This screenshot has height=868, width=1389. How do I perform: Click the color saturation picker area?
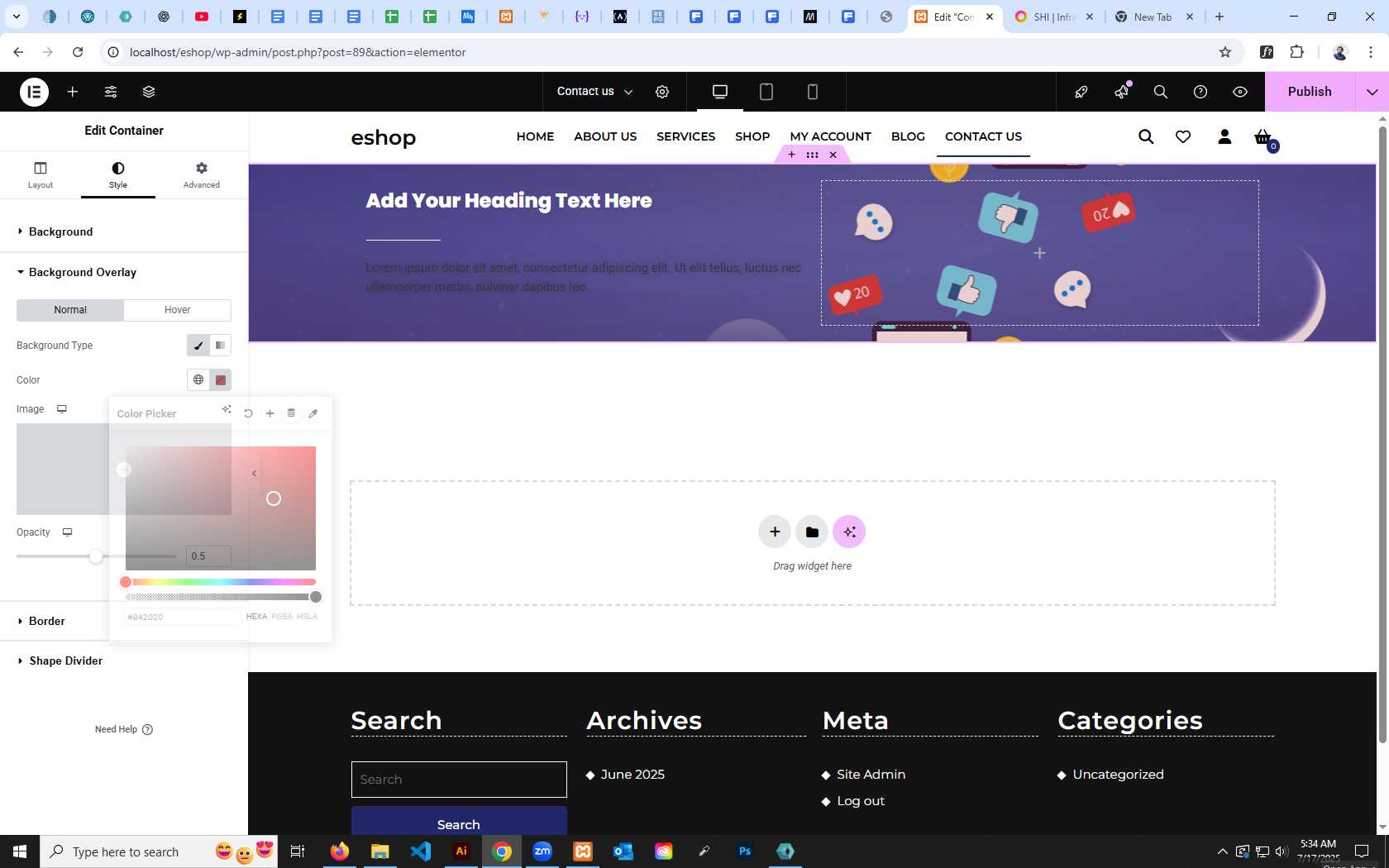click(x=221, y=508)
